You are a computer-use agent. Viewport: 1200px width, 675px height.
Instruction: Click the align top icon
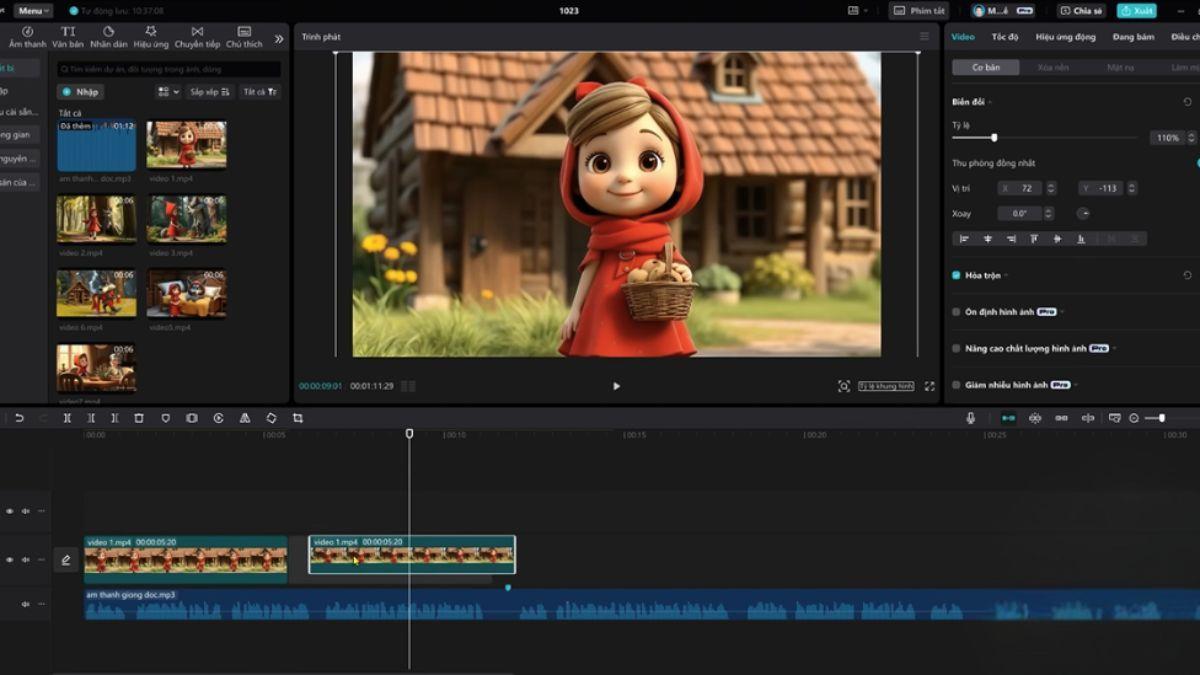1034,239
